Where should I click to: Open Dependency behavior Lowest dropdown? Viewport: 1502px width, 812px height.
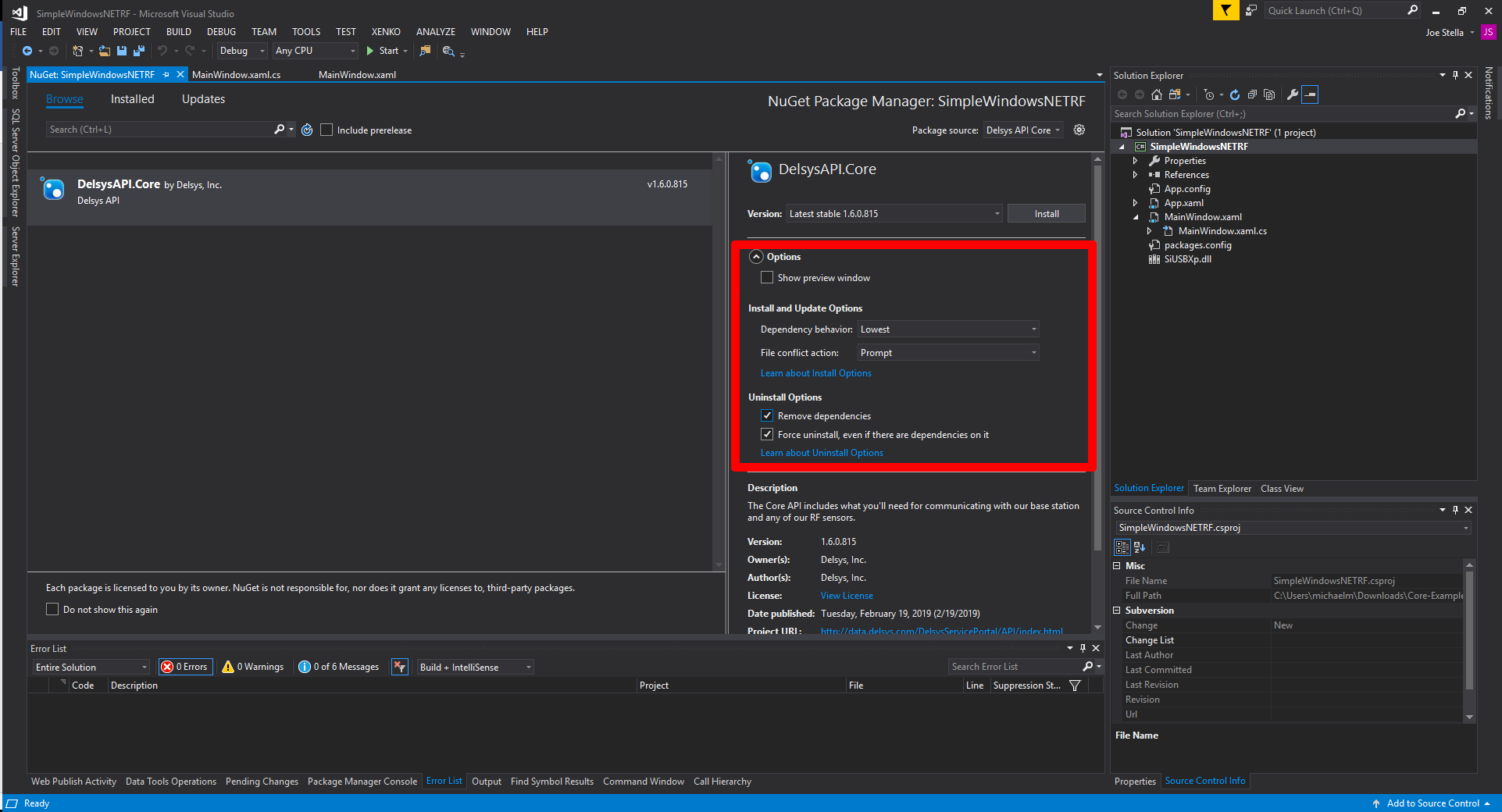(948, 329)
